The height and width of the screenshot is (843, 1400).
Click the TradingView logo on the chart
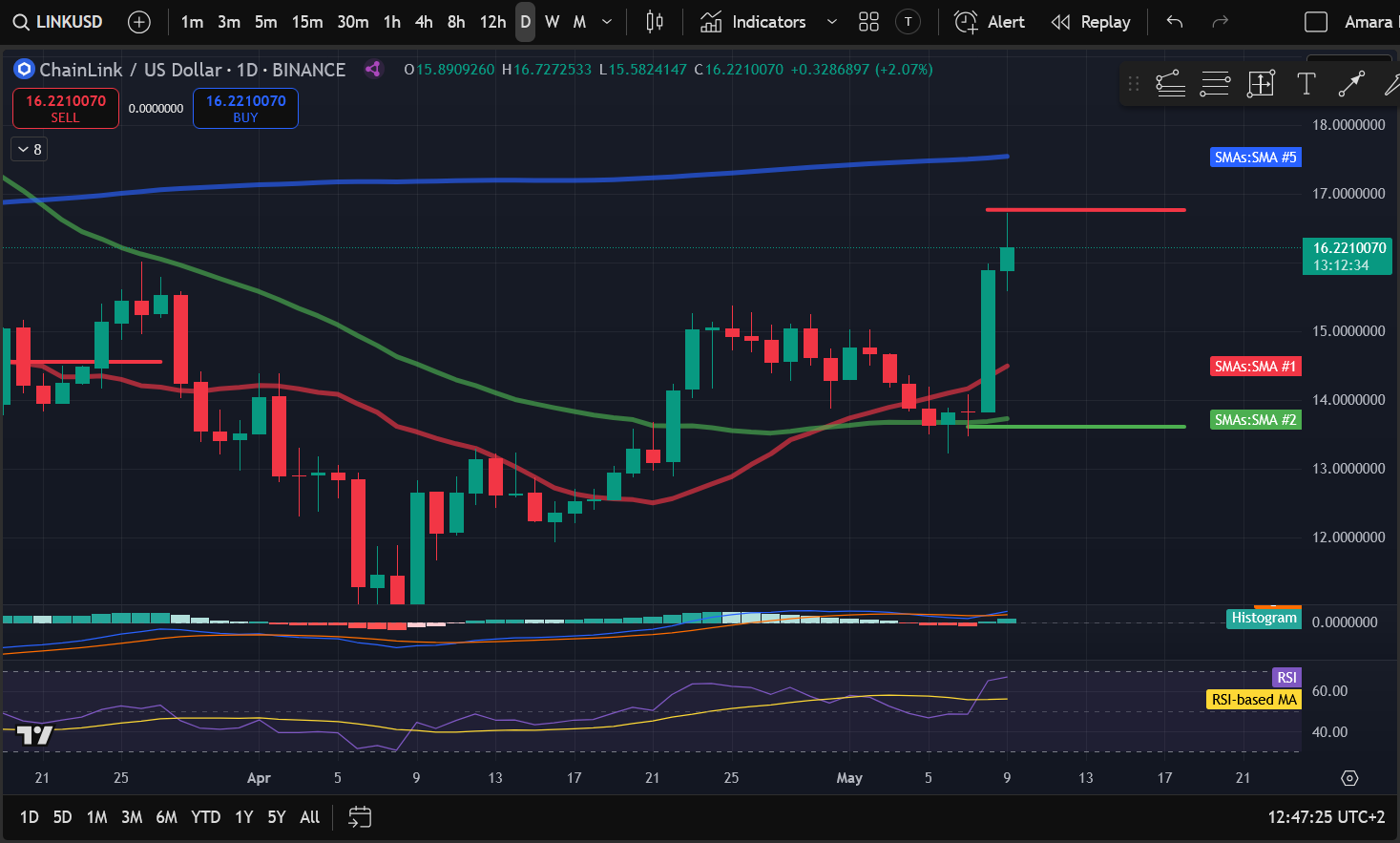click(x=34, y=735)
